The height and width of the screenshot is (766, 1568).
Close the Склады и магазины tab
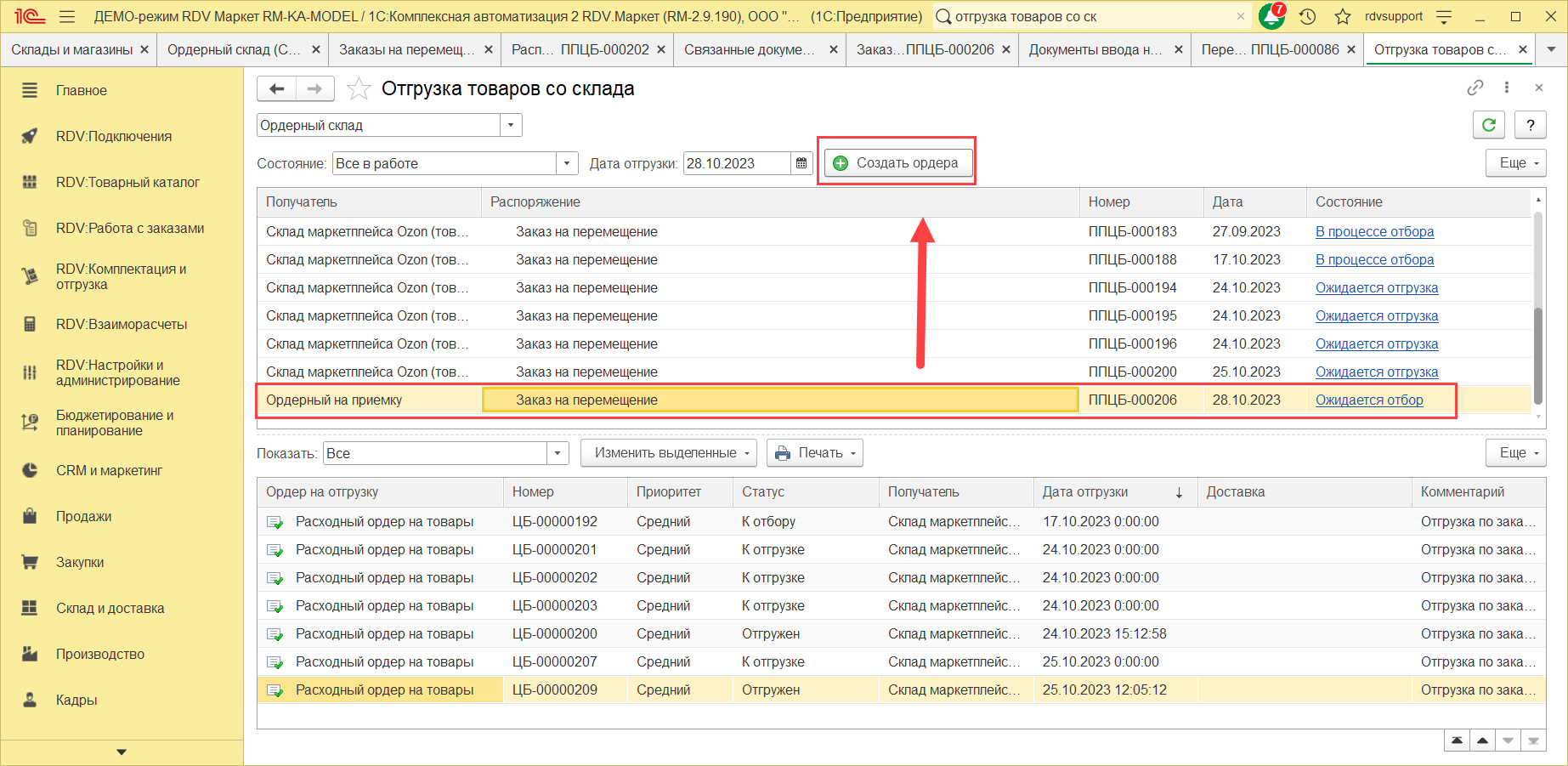pyautogui.click(x=144, y=49)
